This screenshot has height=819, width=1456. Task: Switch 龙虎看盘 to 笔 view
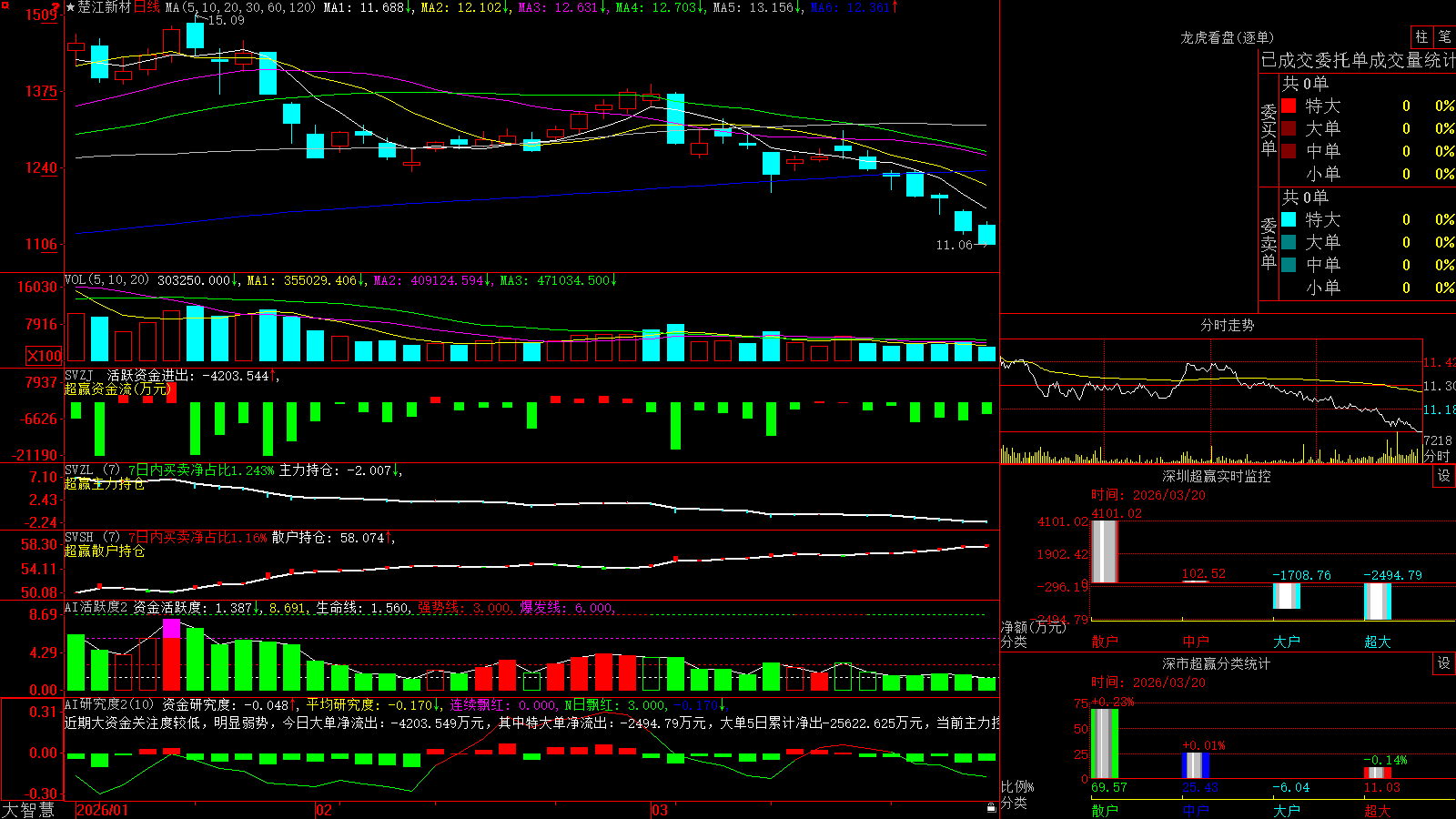tap(1444, 37)
